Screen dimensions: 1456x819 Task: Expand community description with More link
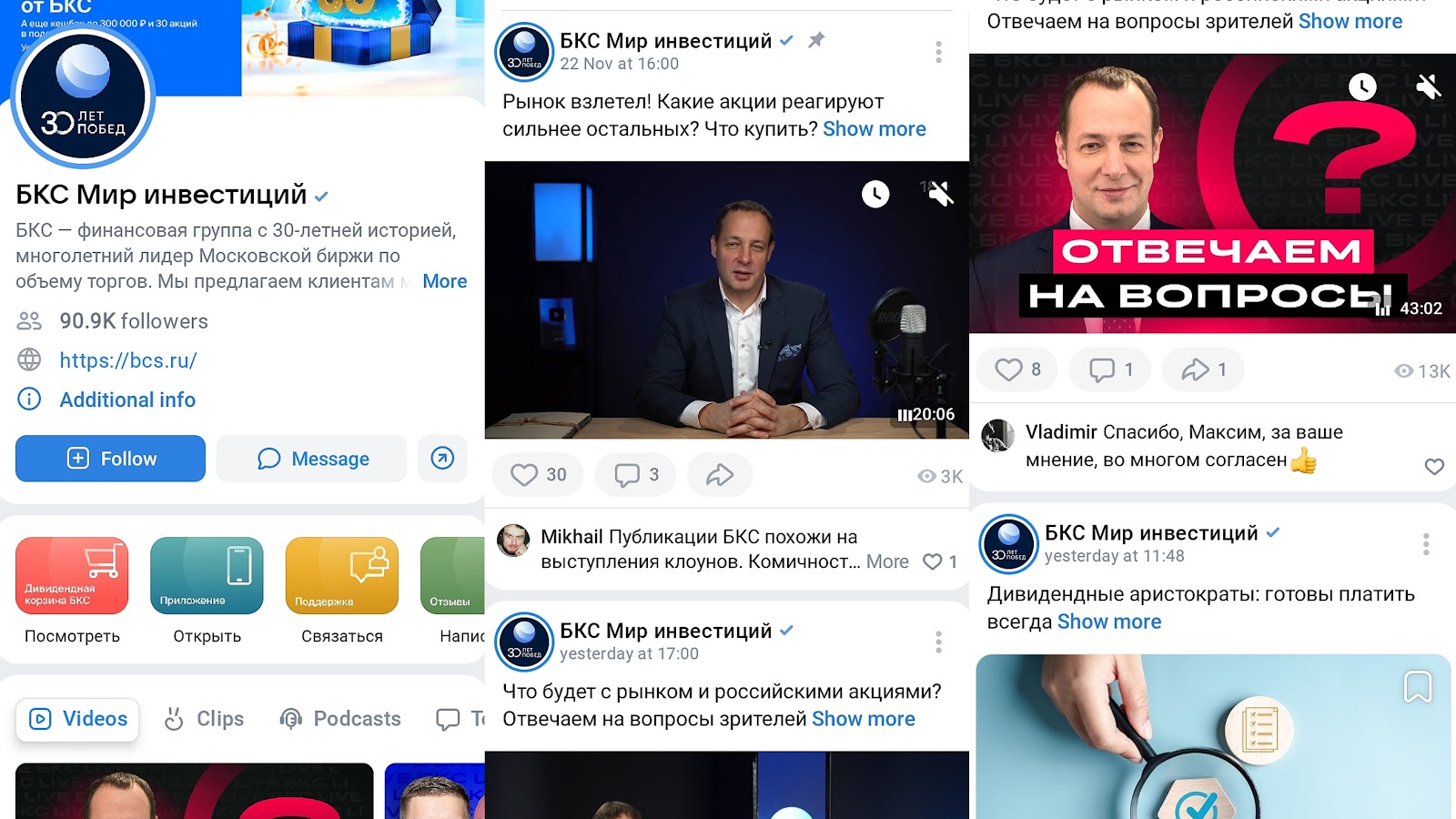coord(445,281)
